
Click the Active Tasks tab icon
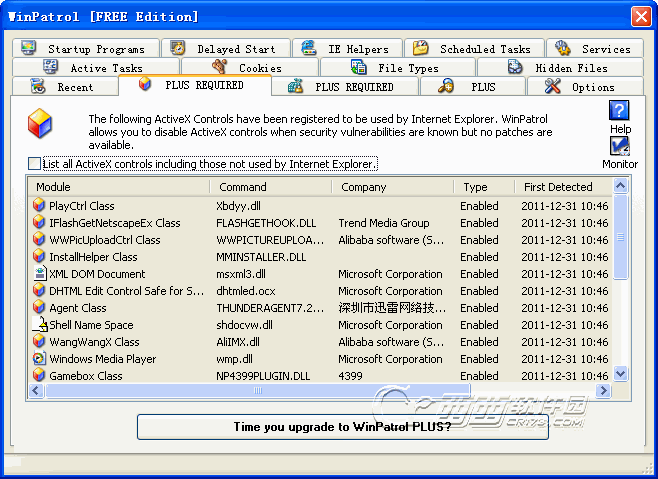51,67
